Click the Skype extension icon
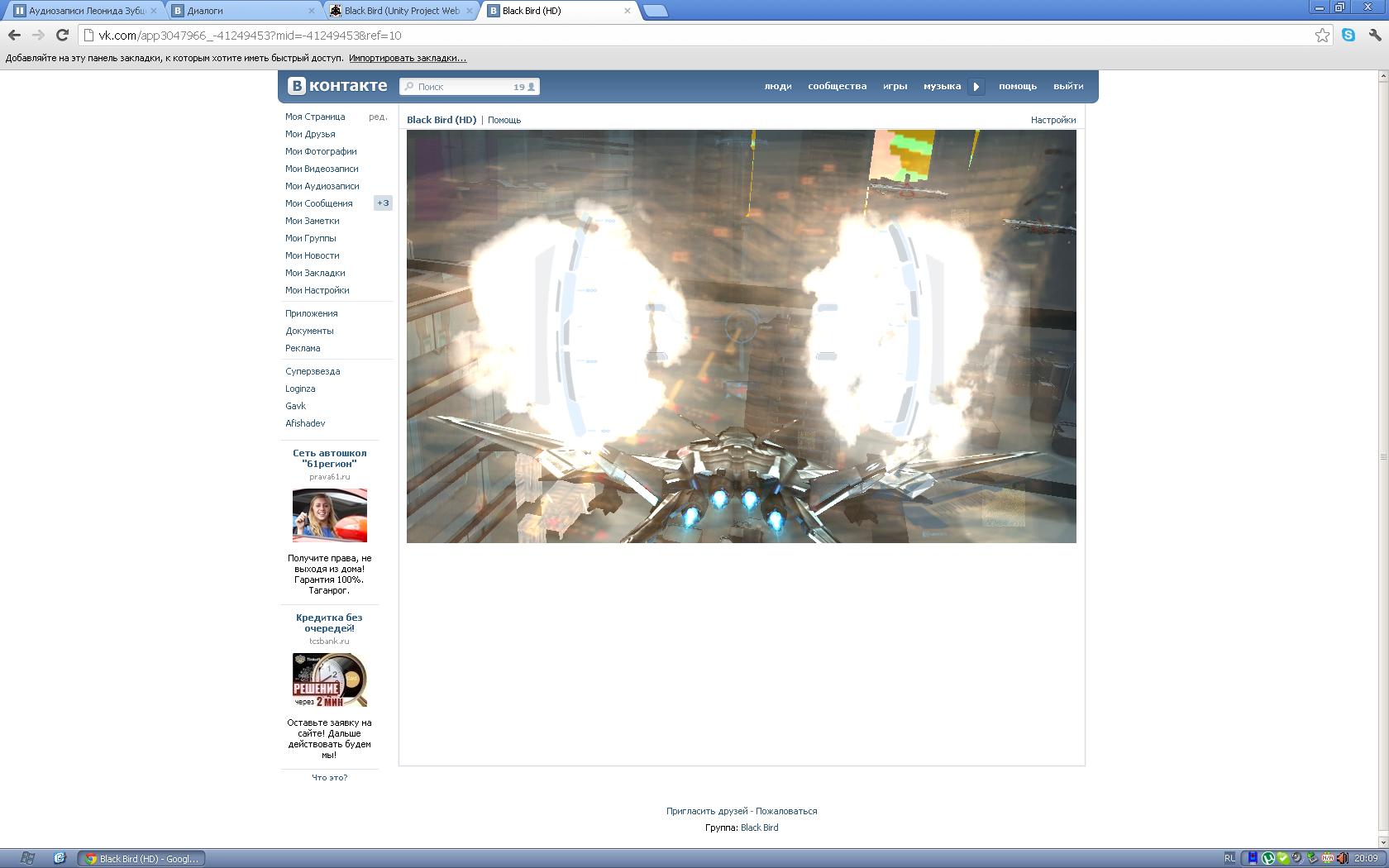The image size is (1389, 868). [1348, 35]
